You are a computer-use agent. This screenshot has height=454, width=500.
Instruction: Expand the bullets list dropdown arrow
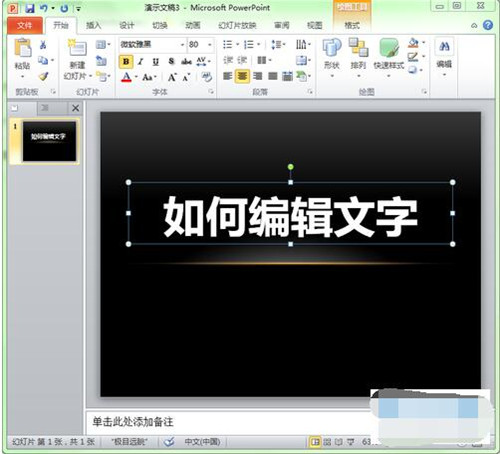click(x=238, y=44)
